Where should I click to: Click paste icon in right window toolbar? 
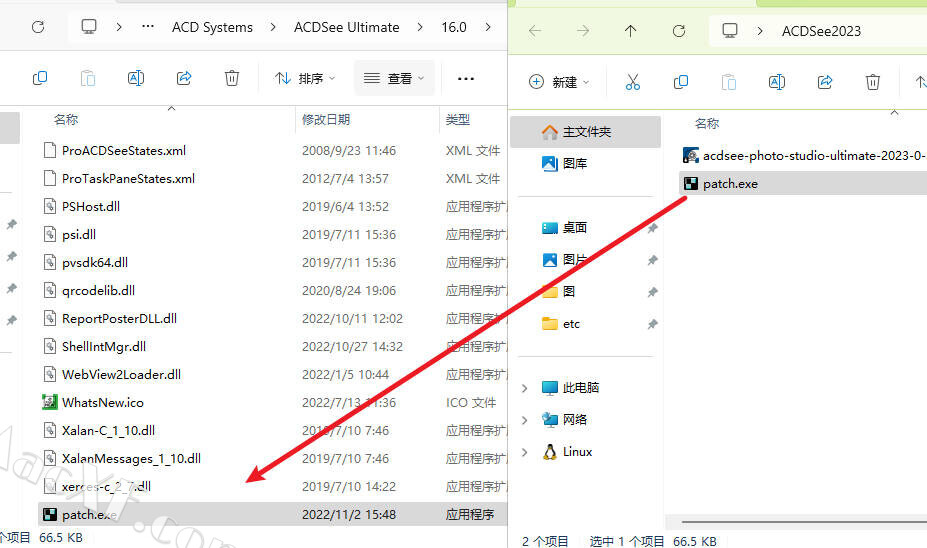click(728, 82)
